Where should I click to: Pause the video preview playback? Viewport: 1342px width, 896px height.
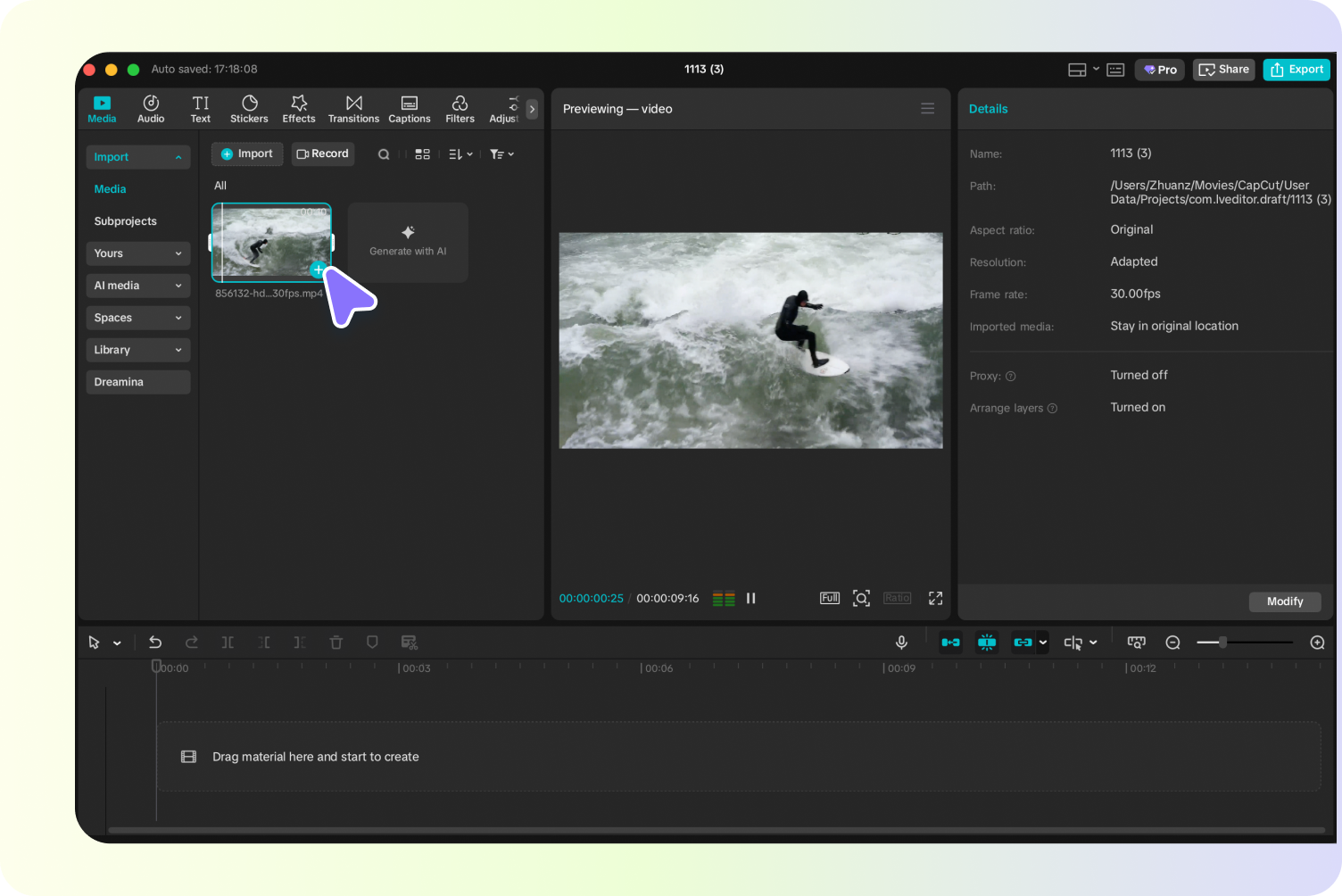[750, 598]
